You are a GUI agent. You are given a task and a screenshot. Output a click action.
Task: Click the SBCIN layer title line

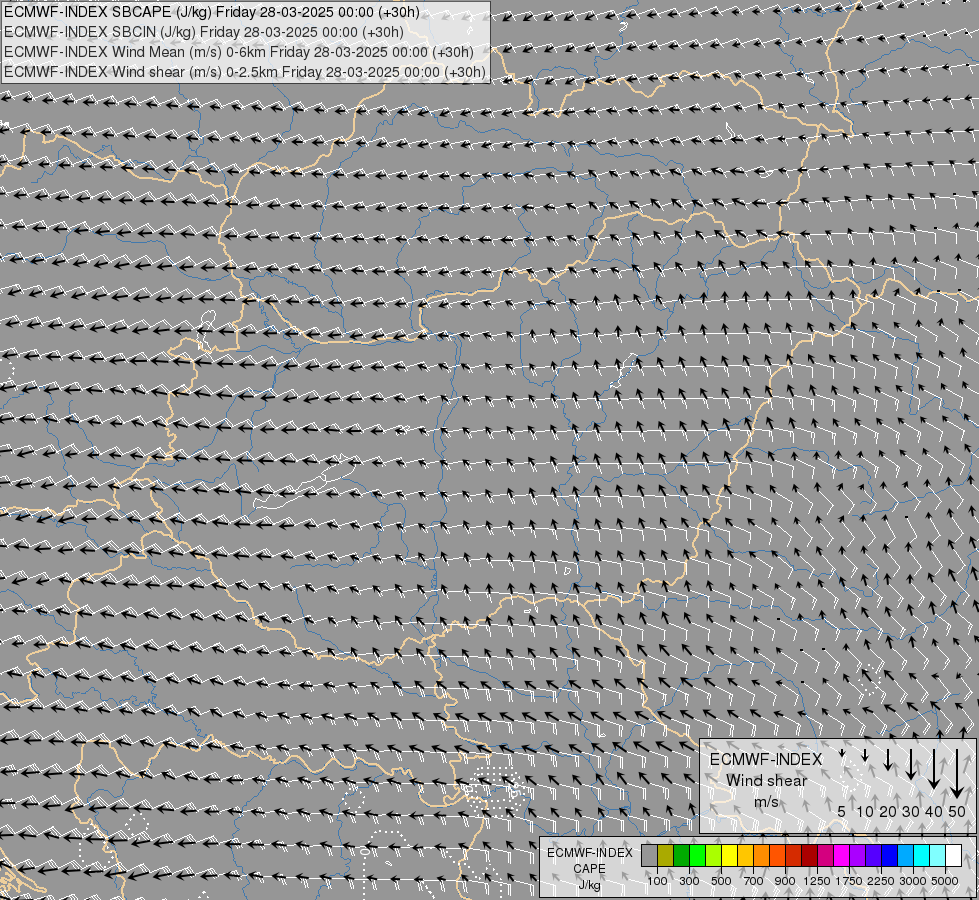(204, 32)
